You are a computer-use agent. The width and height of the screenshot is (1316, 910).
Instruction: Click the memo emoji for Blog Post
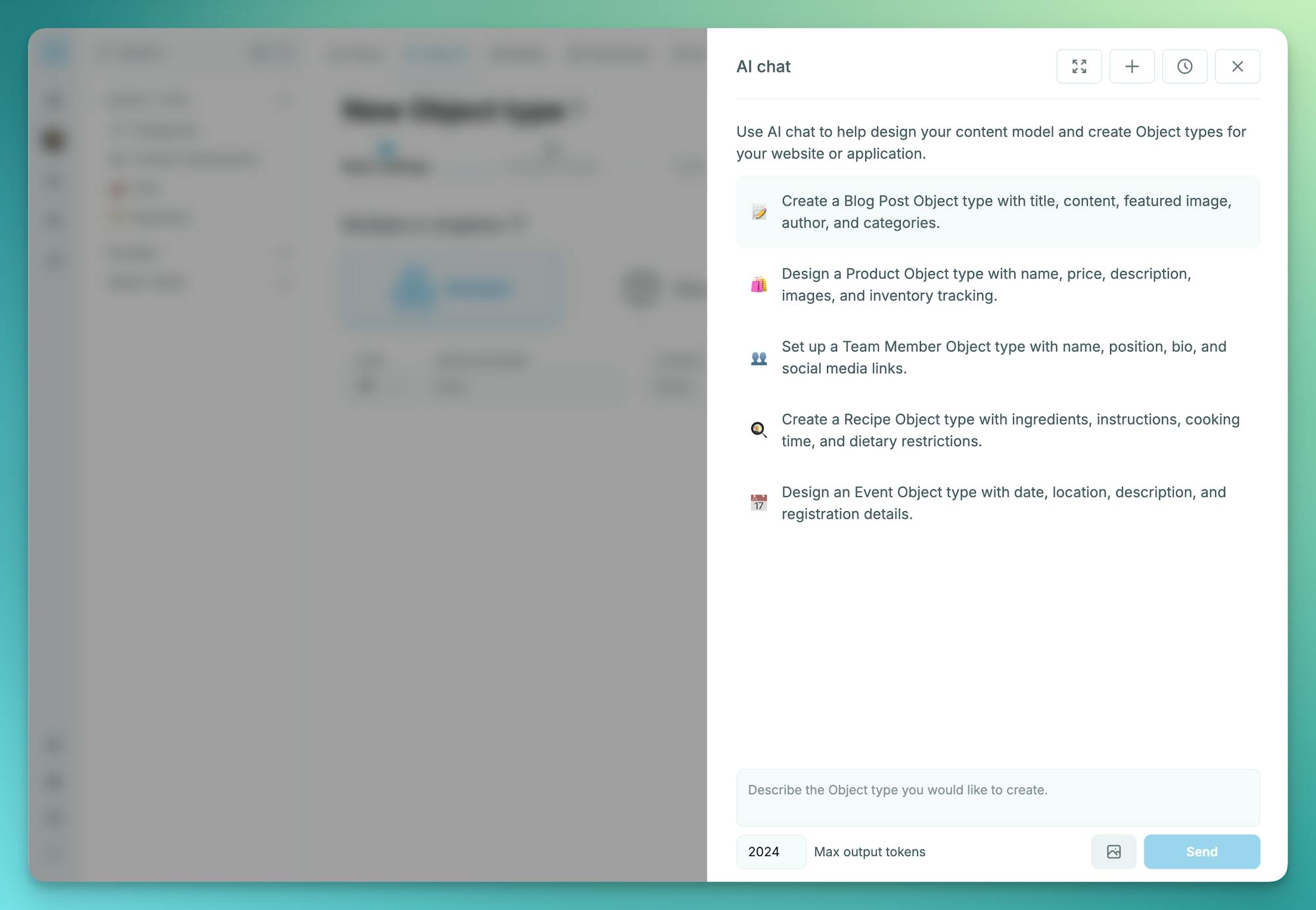point(759,212)
